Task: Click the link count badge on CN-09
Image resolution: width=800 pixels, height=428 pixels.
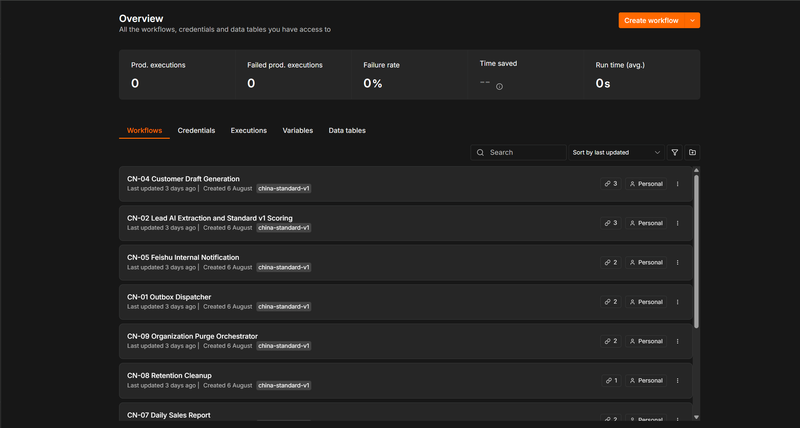Action: pyautogui.click(x=611, y=341)
